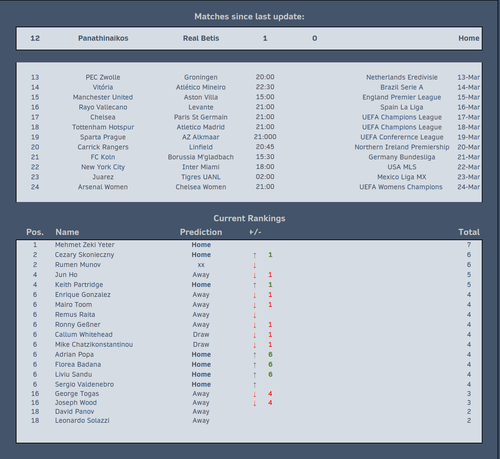Click Paris St Germain team name
This screenshot has width=500, height=459.
point(201,117)
